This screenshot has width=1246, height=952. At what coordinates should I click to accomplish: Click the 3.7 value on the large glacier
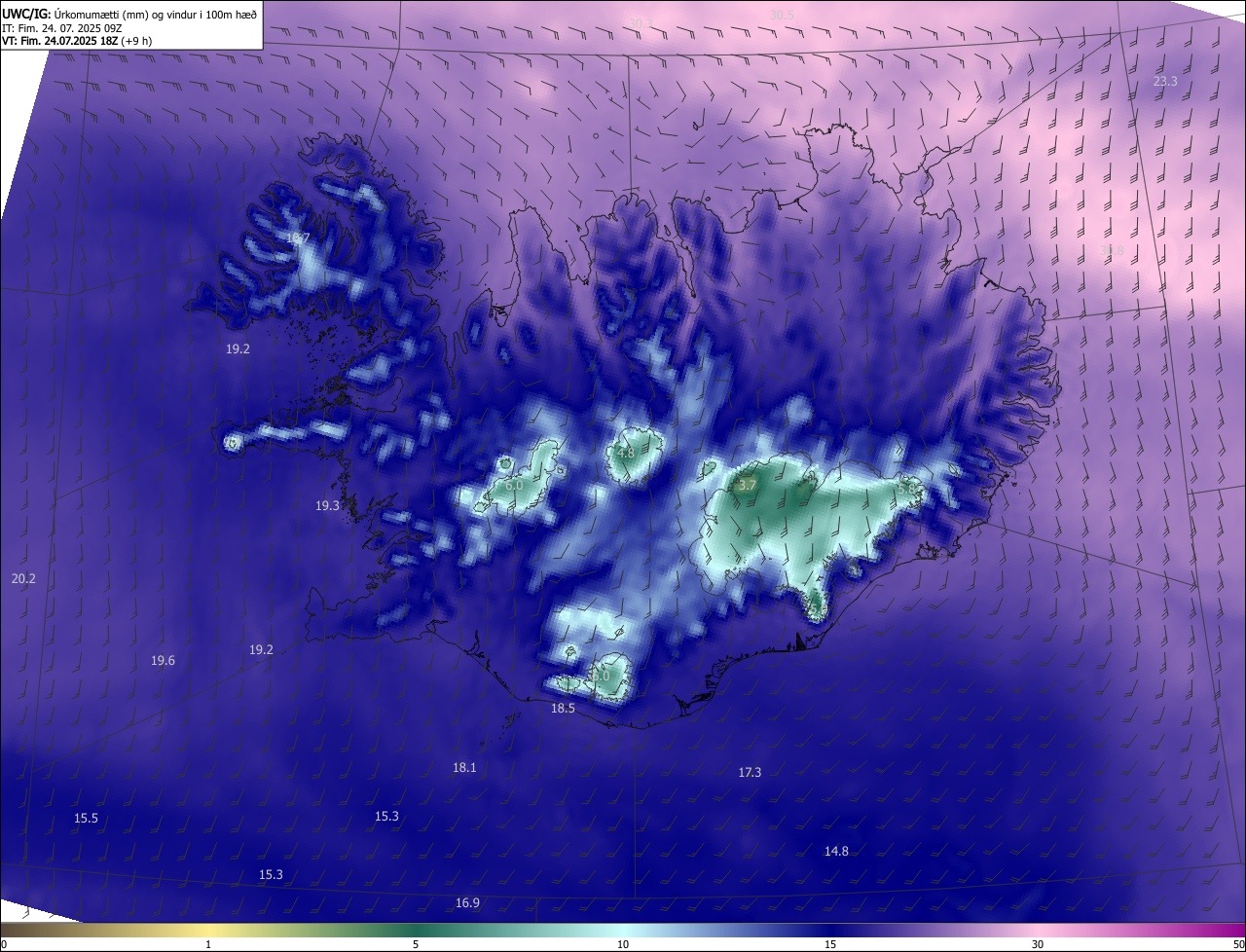747,485
